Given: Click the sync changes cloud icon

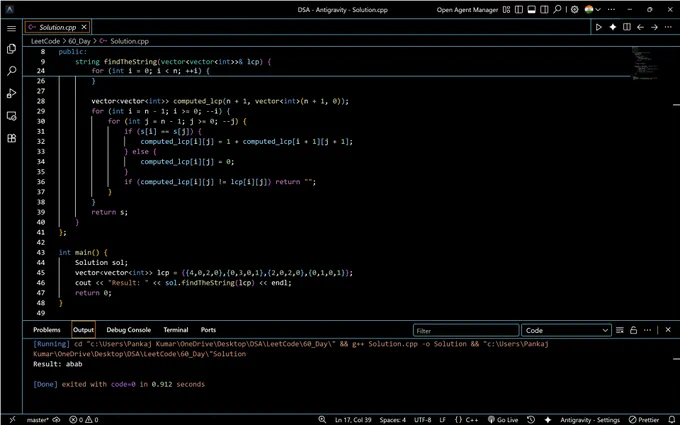Looking at the screenshot, I should tap(56, 420).
